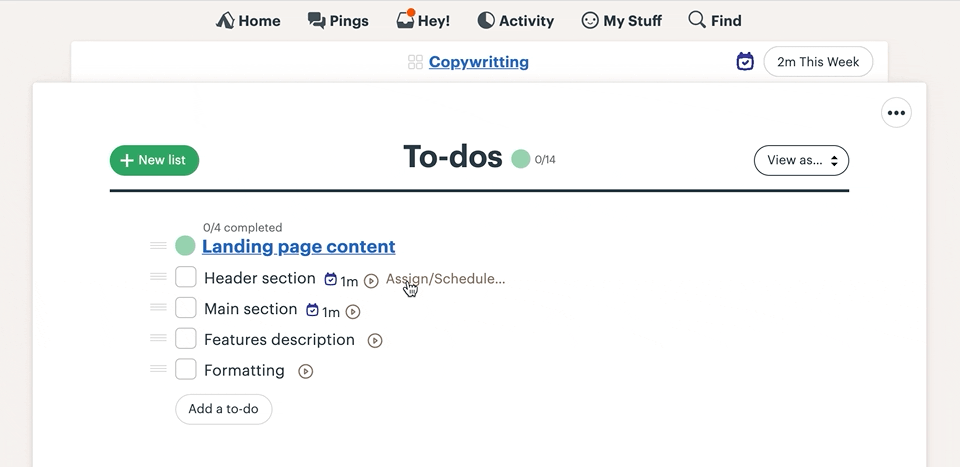Click the drag handle for Formatting
This screenshot has width=960, height=467.
point(158,368)
